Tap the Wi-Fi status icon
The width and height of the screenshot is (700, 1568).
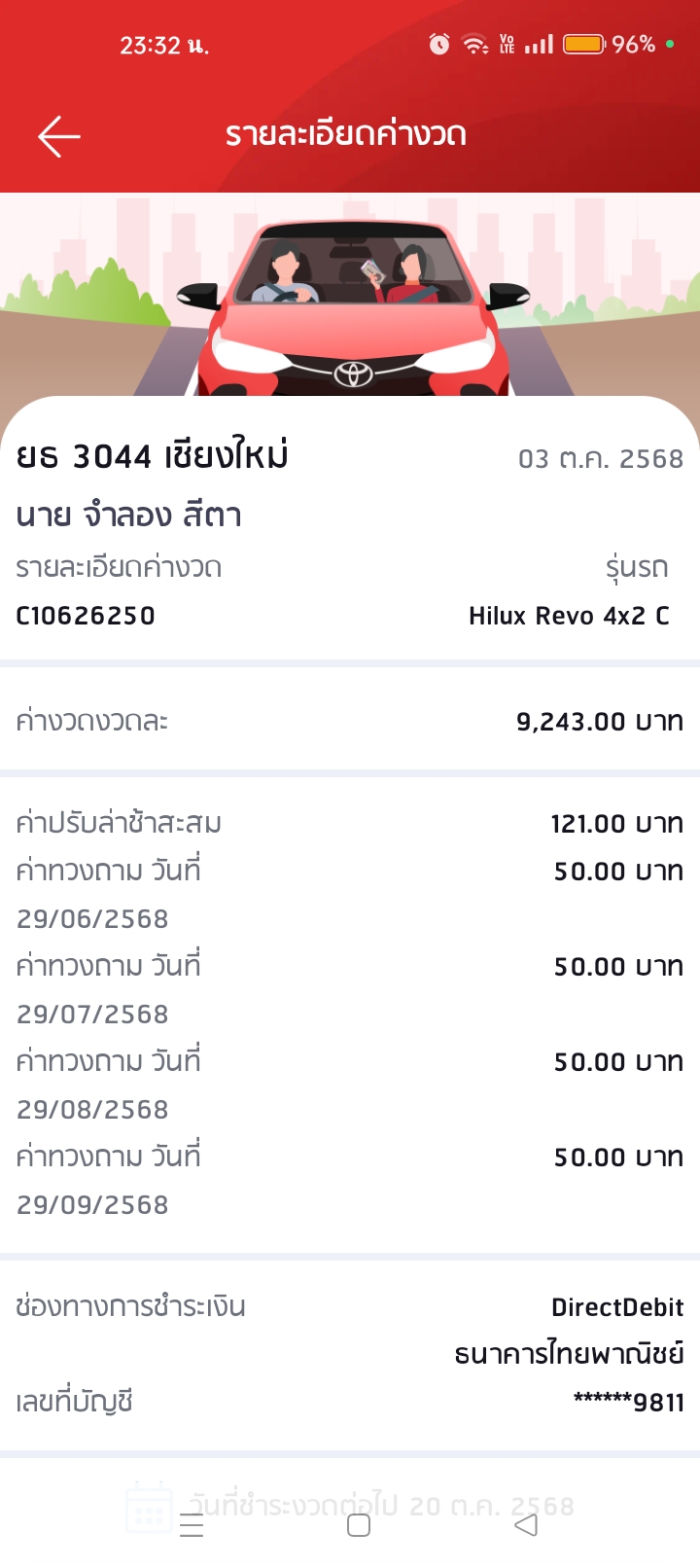coord(474,44)
